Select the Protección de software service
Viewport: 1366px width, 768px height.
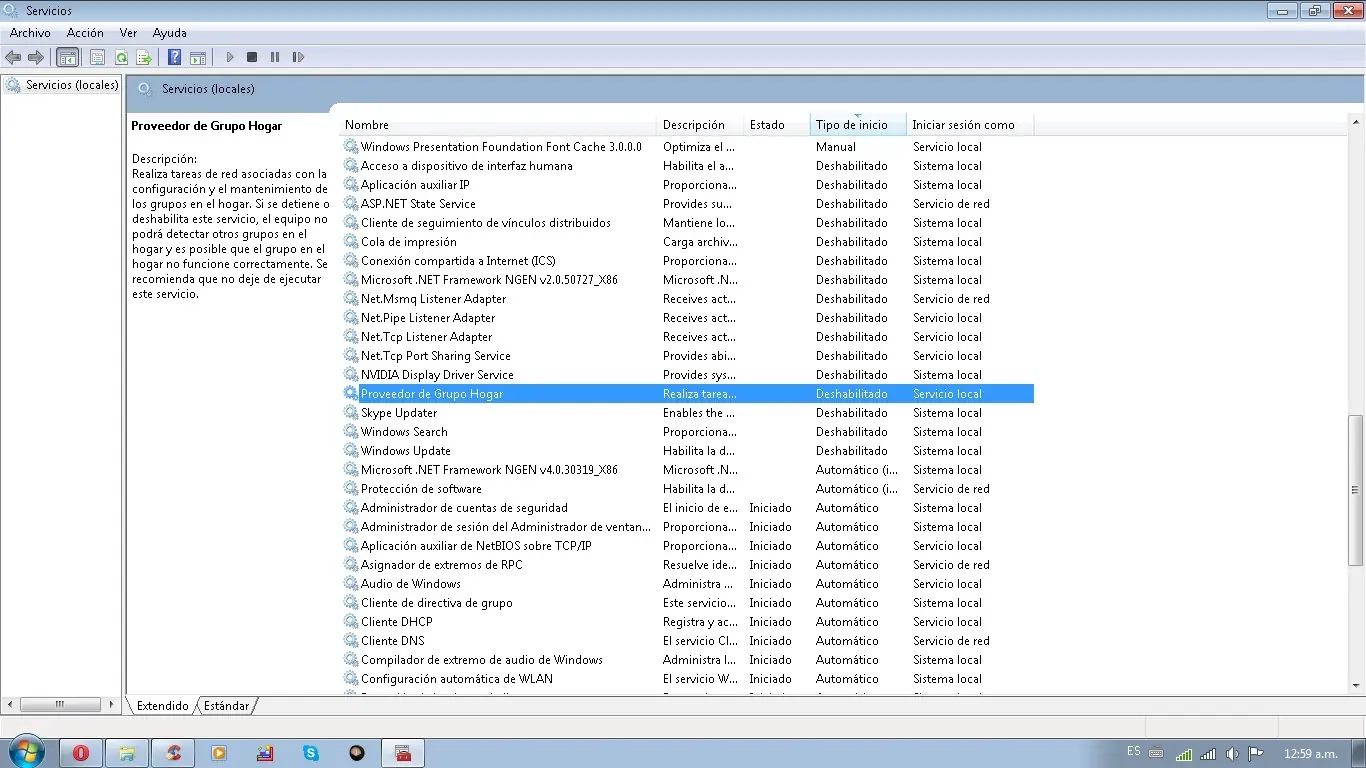click(687, 489)
